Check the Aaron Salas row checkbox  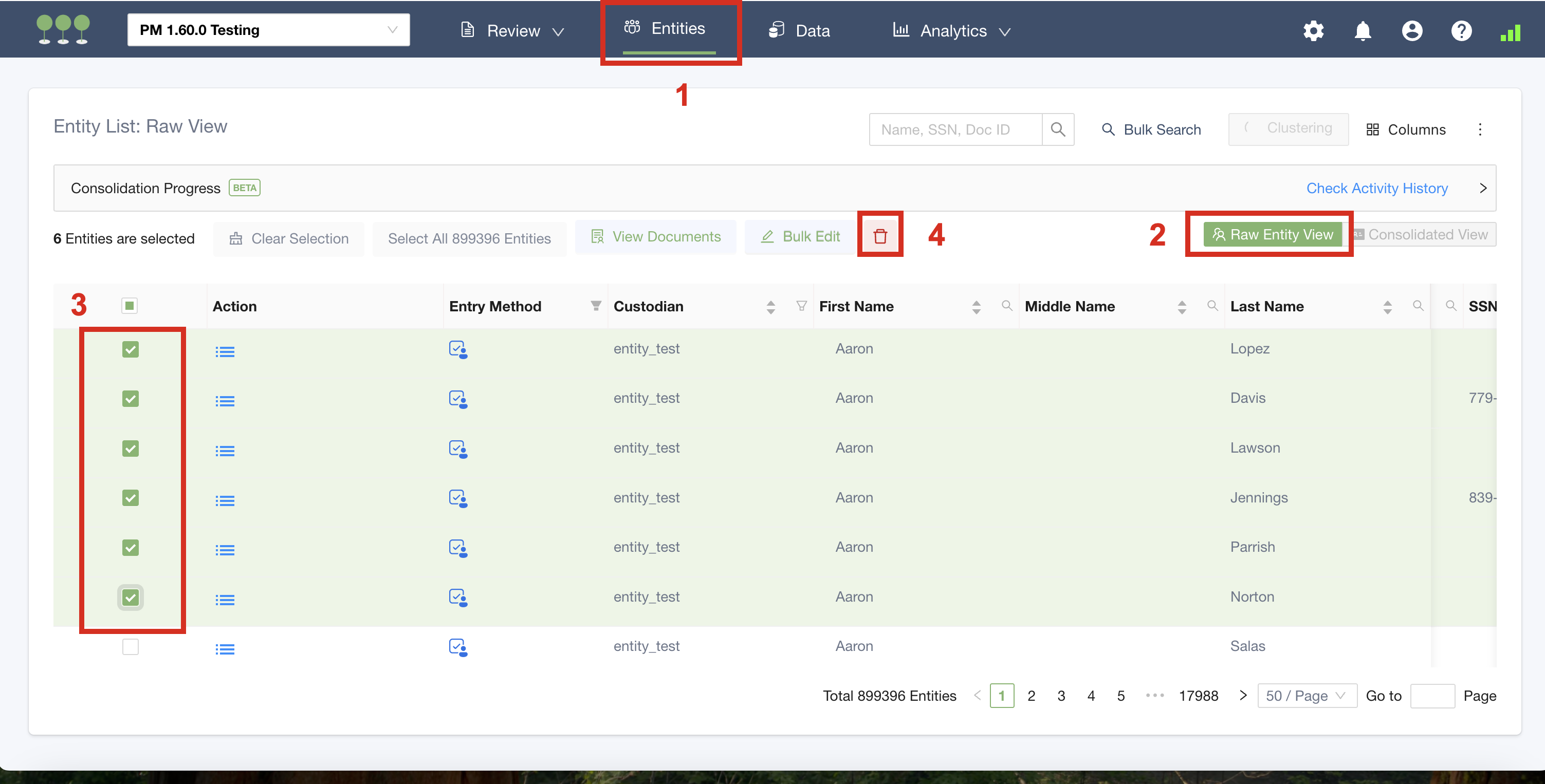click(130, 647)
